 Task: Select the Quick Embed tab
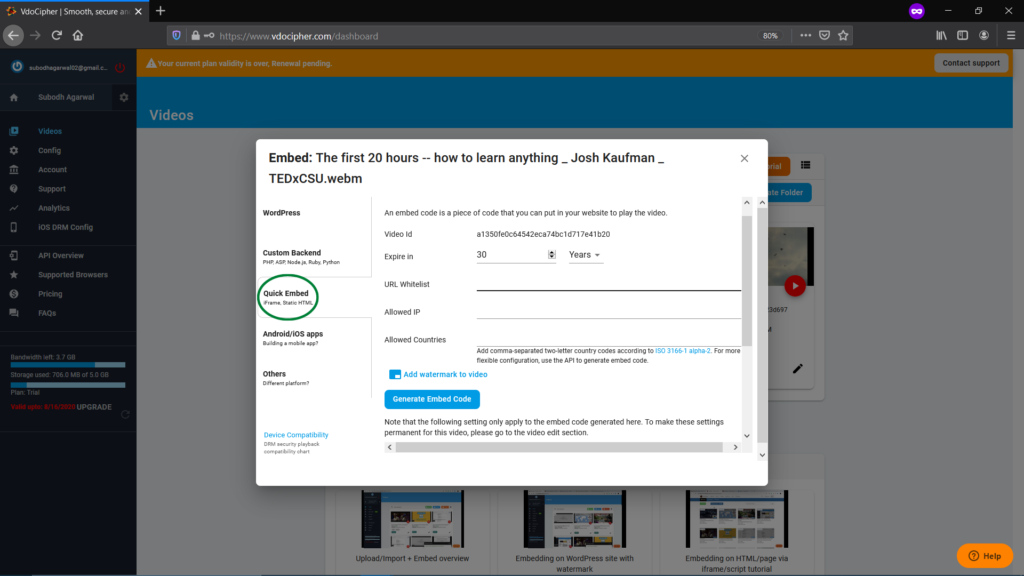pyautogui.click(x=288, y=297)
